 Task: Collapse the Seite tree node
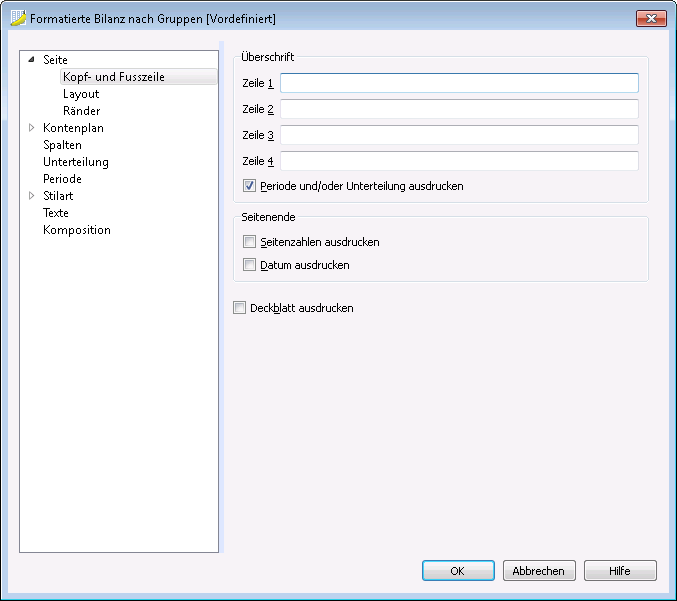point(31,60)
